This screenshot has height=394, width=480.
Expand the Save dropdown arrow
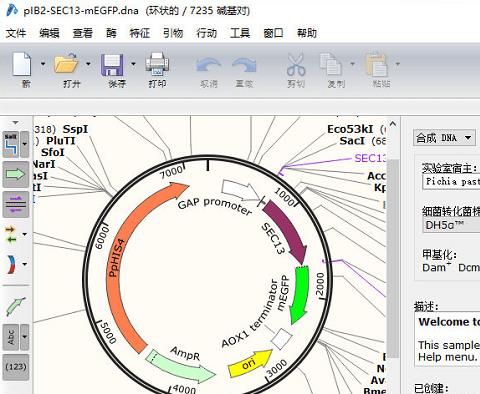click(133, 63)
